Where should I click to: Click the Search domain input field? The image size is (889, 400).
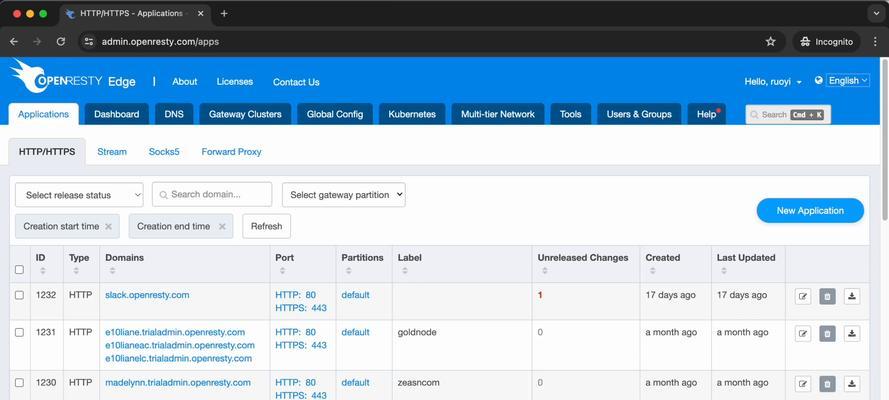(x=212, y=194)
